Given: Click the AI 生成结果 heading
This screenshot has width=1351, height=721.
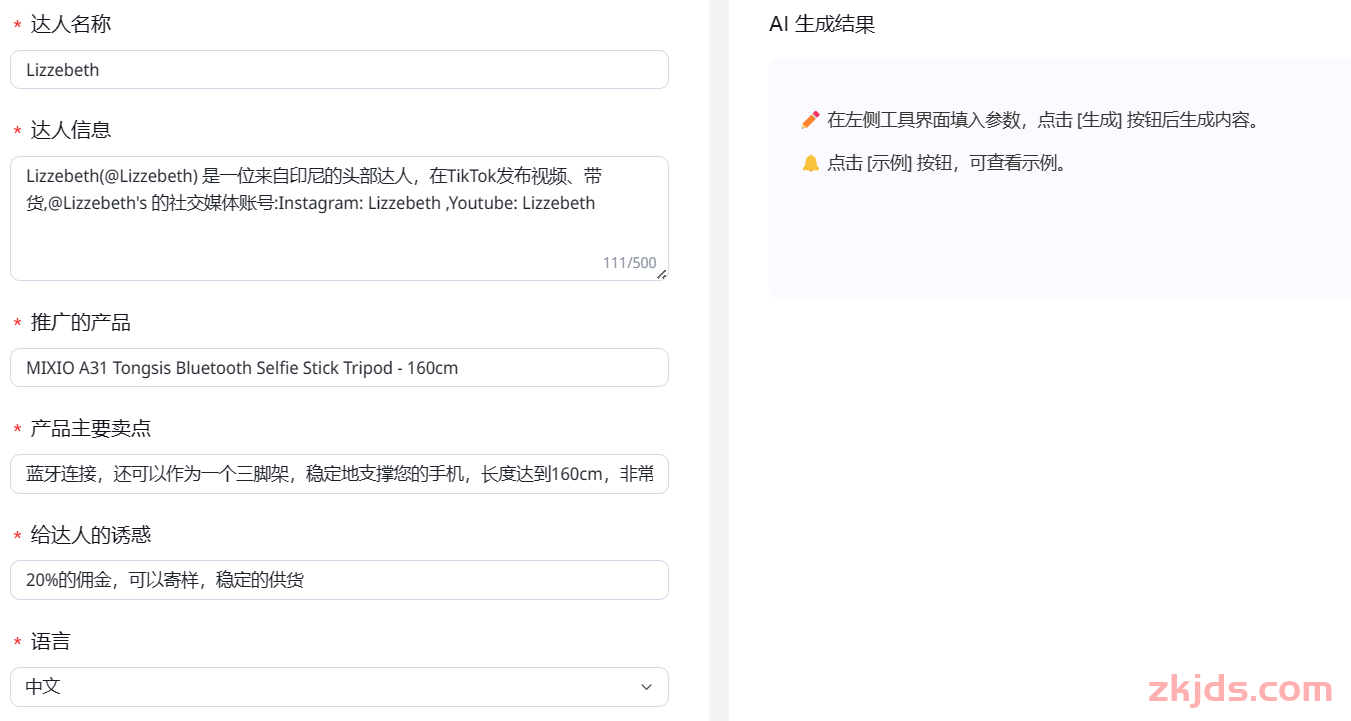Looking at the screenshot, I should [822, 24].
